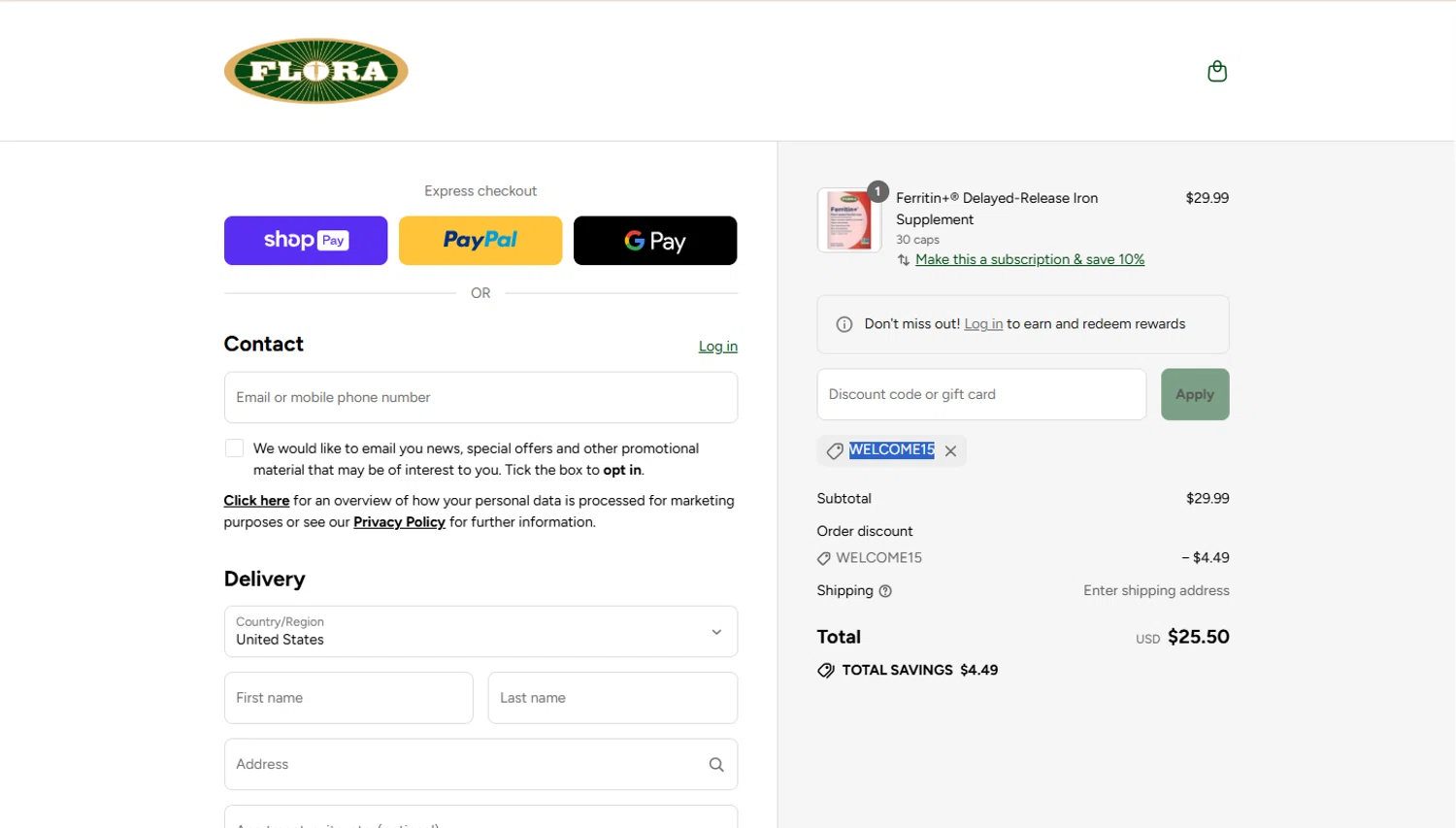Click the highlighted WELCOME15 code text
Image resolution: width=1456 pixels, height=828 pixels.
coord(891,449)
